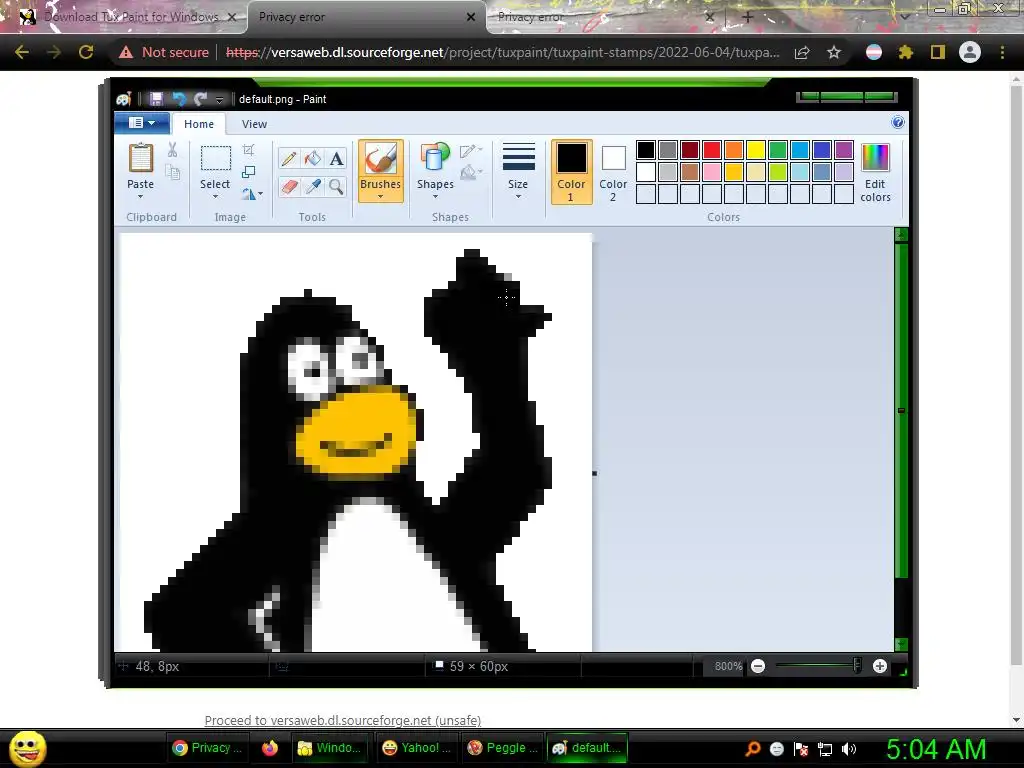Click the Share page icon in address bar
This screenshot has width=1024, height=768.
(x=802, y=52)
